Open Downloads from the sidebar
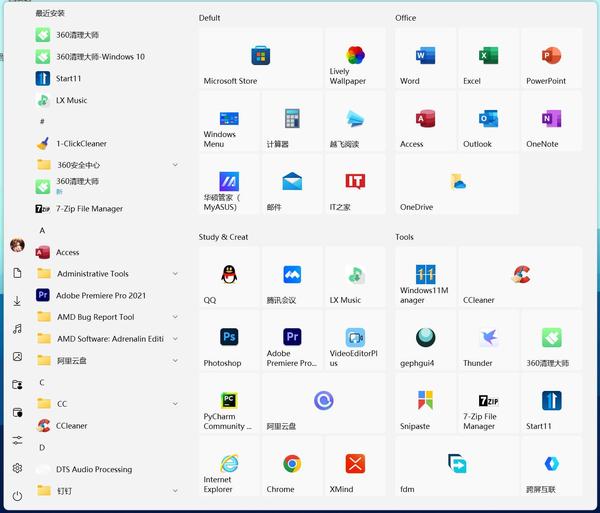The image size is (600, 513). point(17,301)
